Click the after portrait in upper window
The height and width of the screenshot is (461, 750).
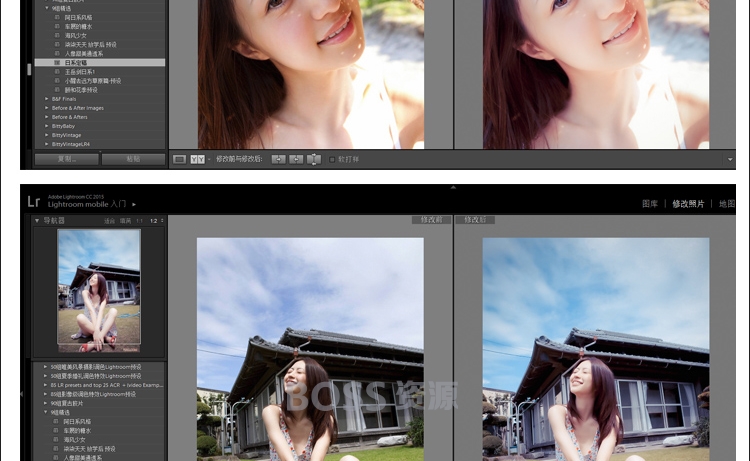(596, 74)
